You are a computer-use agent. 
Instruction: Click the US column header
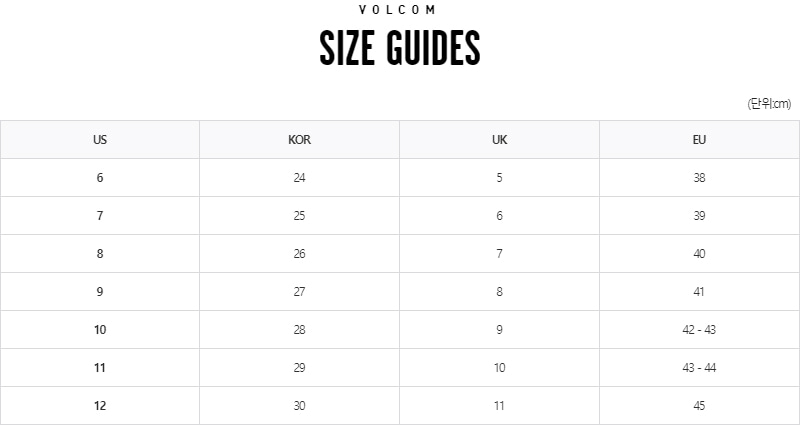pyautogui.click(x=100, y=140)
